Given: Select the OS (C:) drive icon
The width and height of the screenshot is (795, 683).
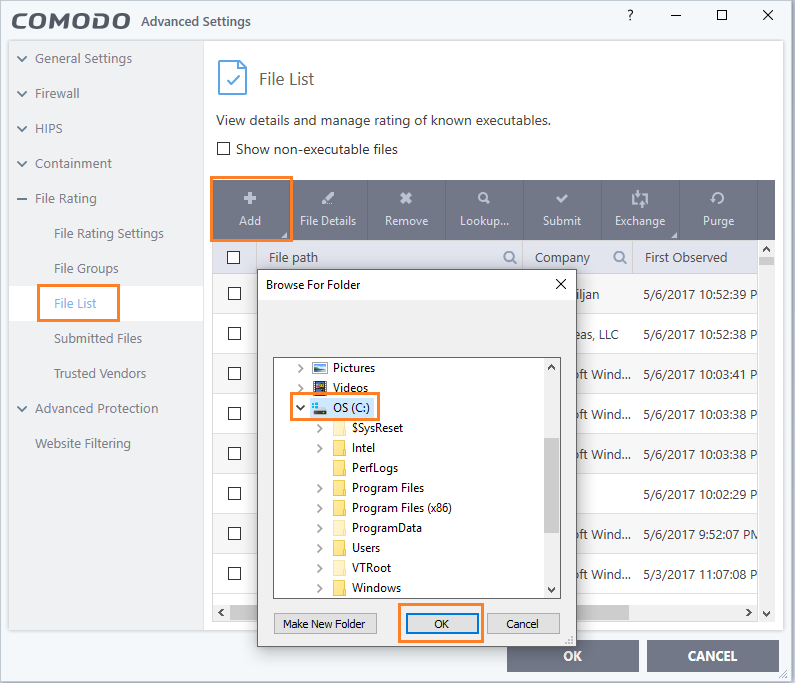Looking at the screenshot, I should (x=319, y=408).
